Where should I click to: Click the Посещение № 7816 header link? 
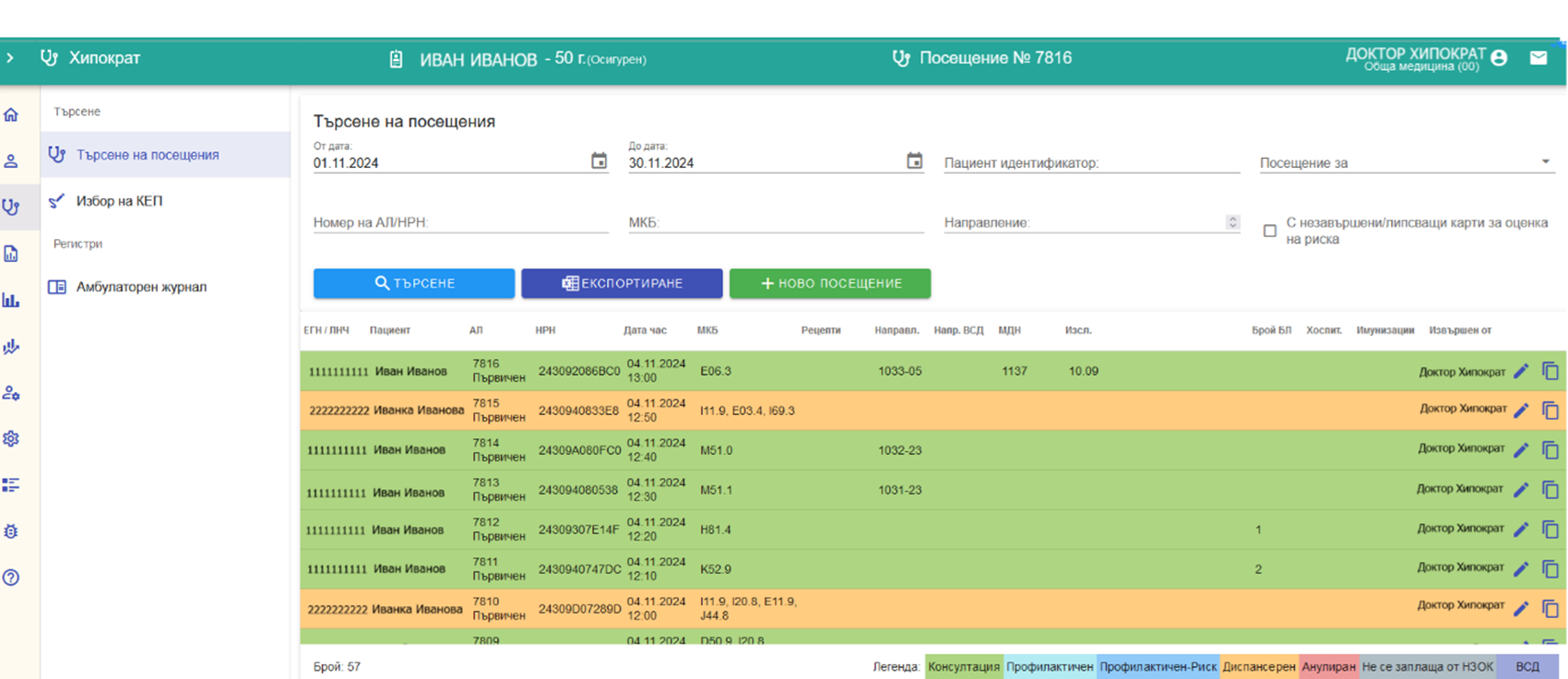pos(982,58)
